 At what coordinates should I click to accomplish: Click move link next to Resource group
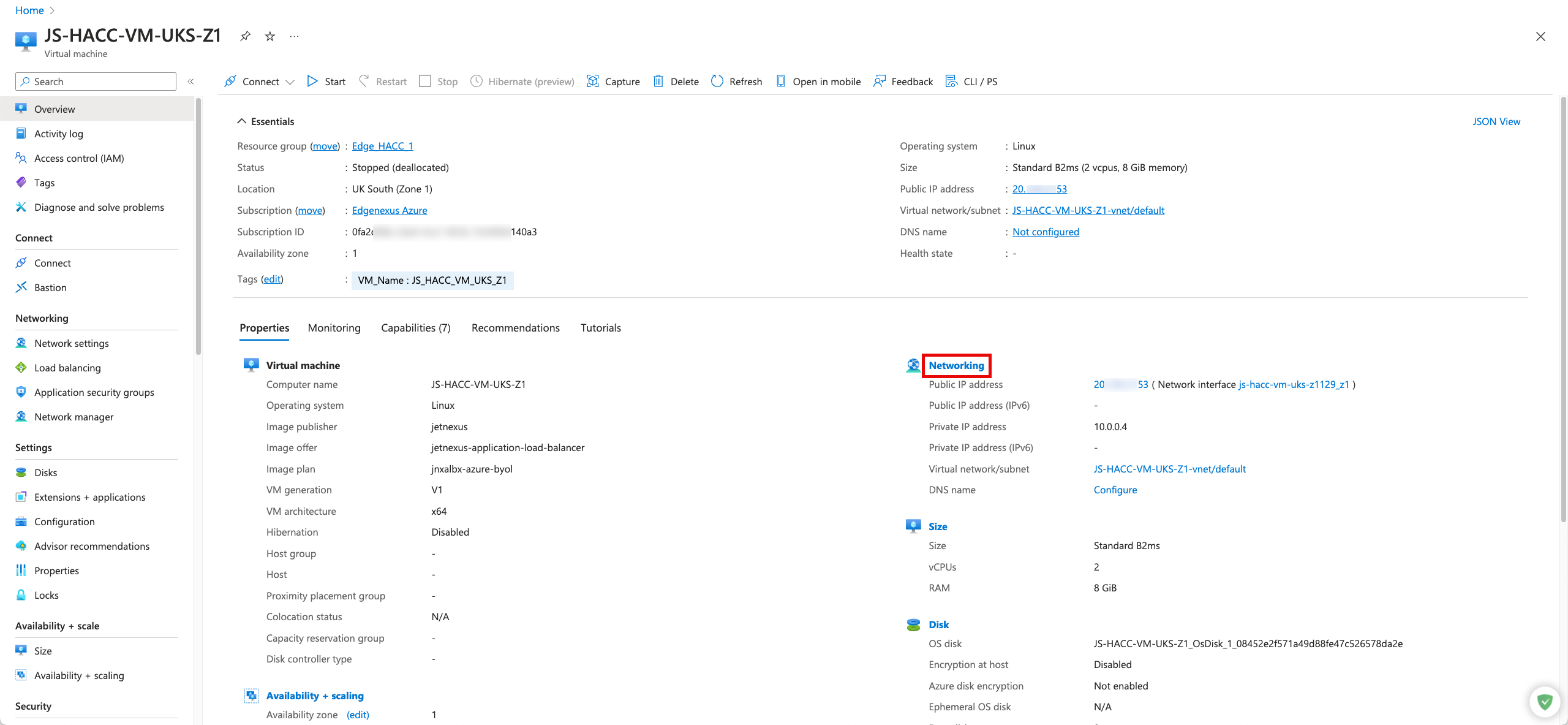click(325, 146)
